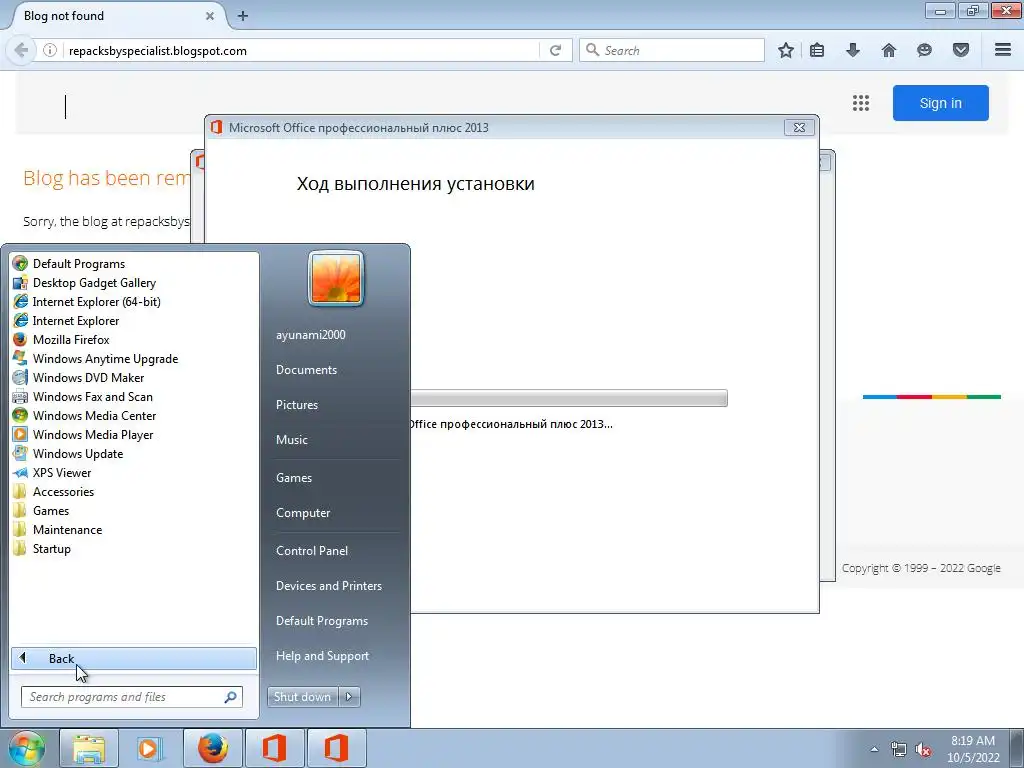Bookmark this page with the star icon

786,50
